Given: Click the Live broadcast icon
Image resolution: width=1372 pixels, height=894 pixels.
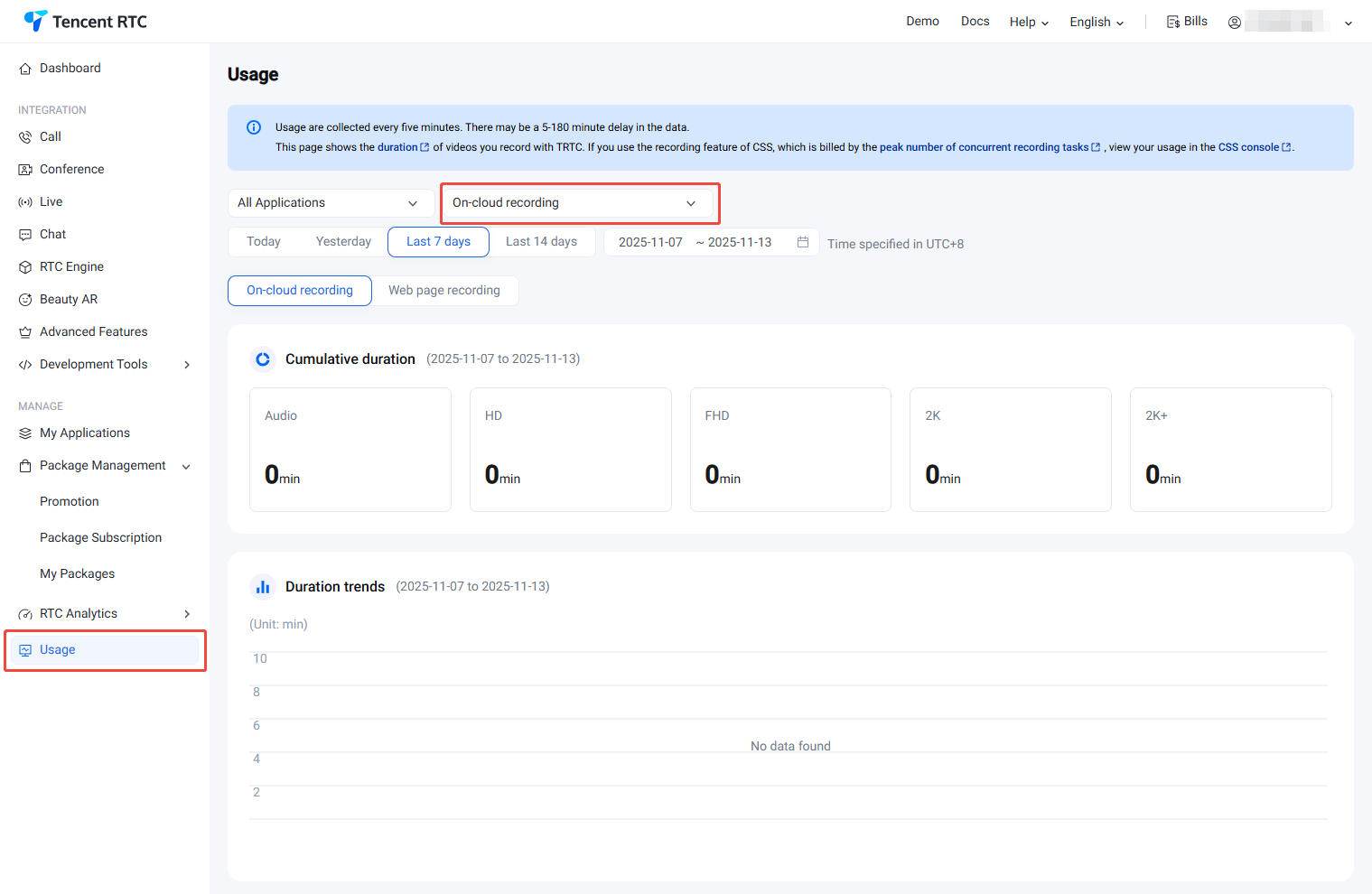Looking at the screenshot, I should pos(25,202).
